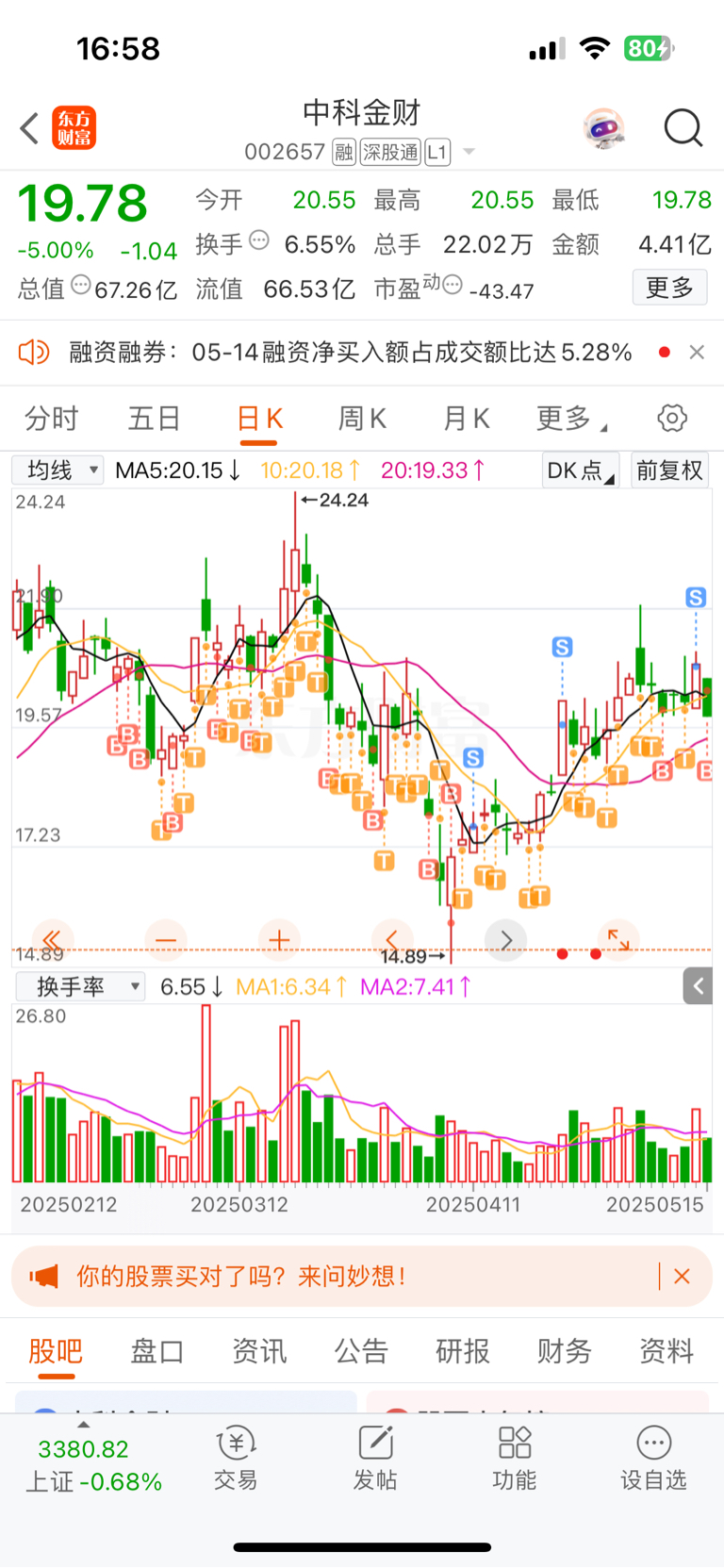Viewport: 724px width, 1568px height.
Task: Toggle the 前复权 adjustment button
Action: (x=669, y=470)
